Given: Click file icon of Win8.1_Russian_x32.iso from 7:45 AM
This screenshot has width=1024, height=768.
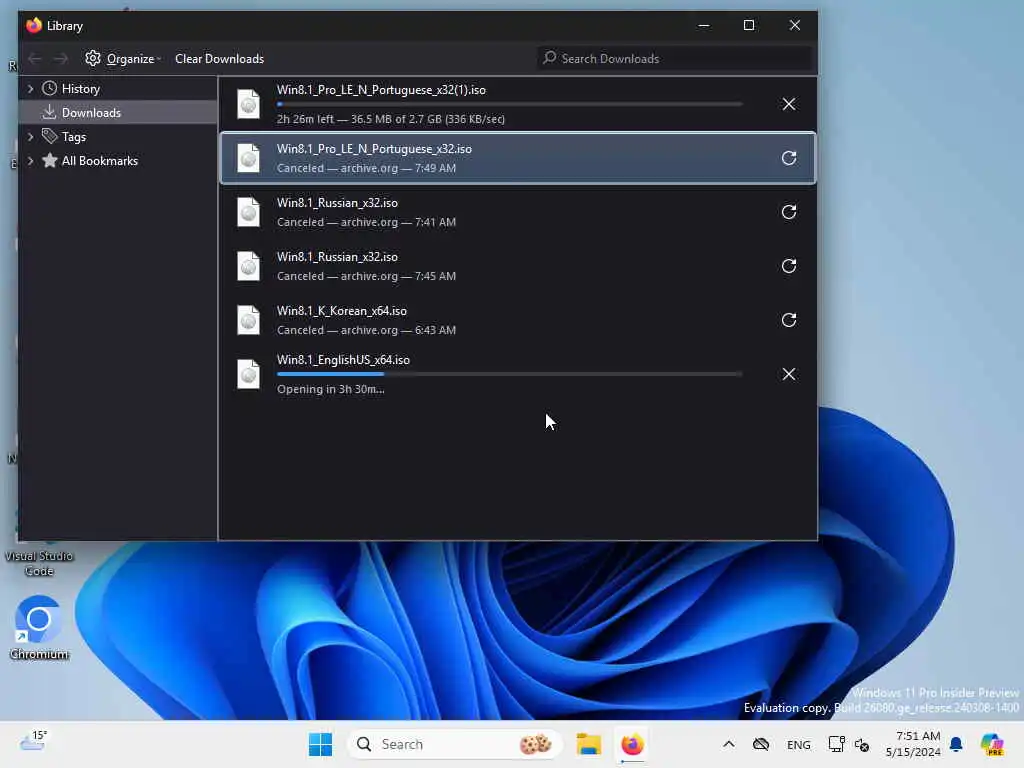Looking at the screenshot, I should (x=248, y=266).
